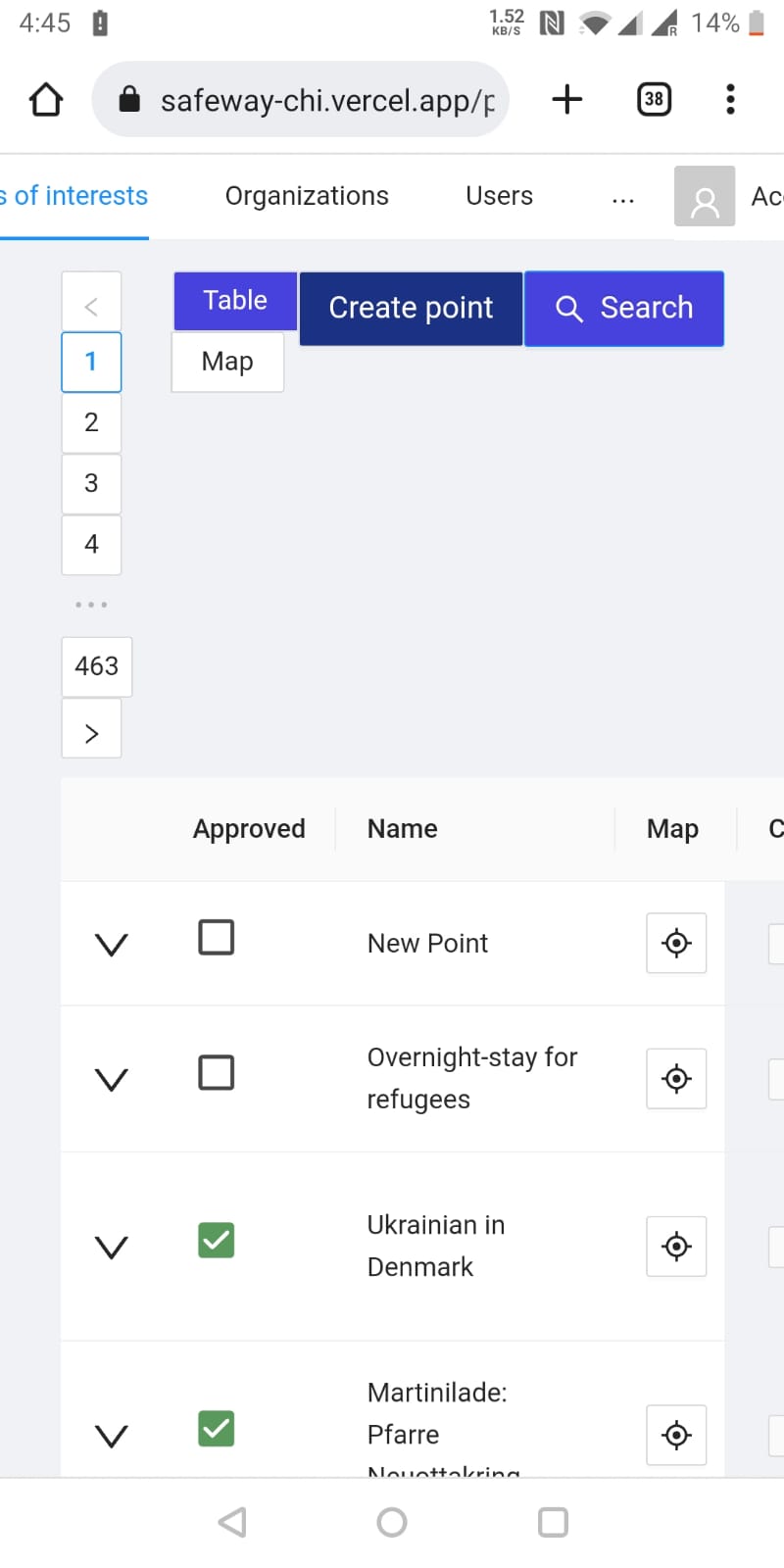Screen dimensions: 784x1568
Task: Jump to page 463 of results
Action: [x=96, y=665]
